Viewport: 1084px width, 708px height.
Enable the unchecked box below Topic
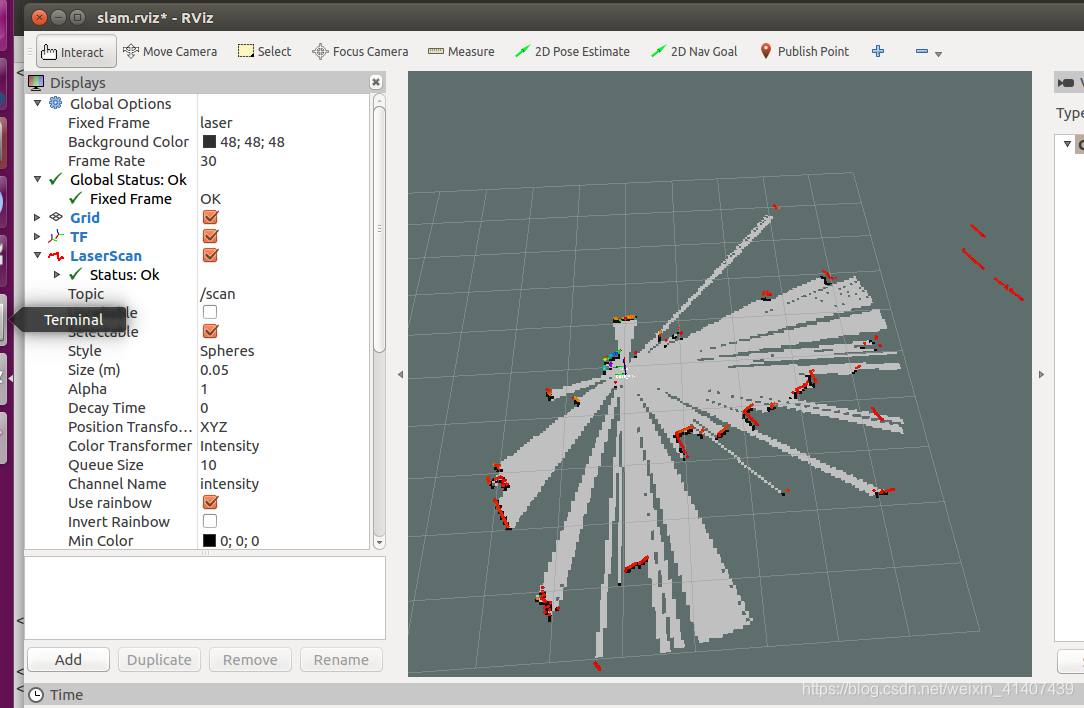pos(210,313)
